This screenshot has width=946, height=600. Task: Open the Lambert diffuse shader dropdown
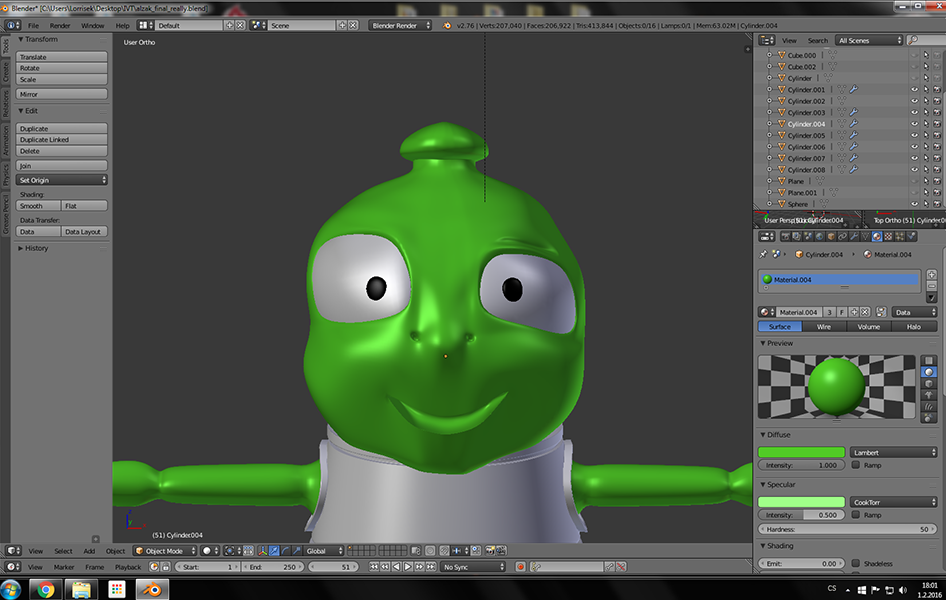click(x=894, y=452)
